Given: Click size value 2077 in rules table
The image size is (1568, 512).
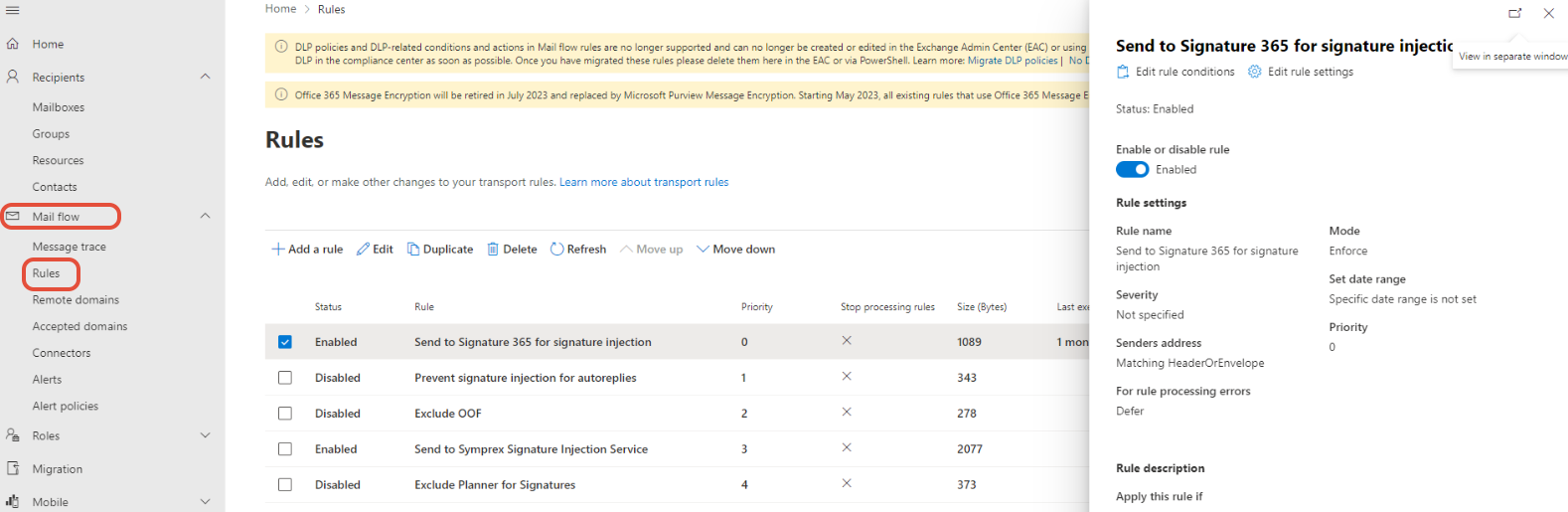Looking at the screenshot, I should pos(970,449).
